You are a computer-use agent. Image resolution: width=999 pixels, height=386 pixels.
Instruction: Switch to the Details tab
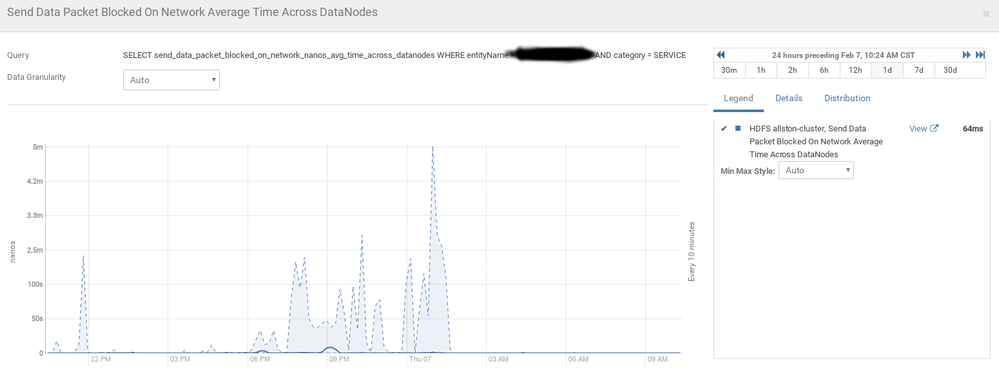point(789,98)
